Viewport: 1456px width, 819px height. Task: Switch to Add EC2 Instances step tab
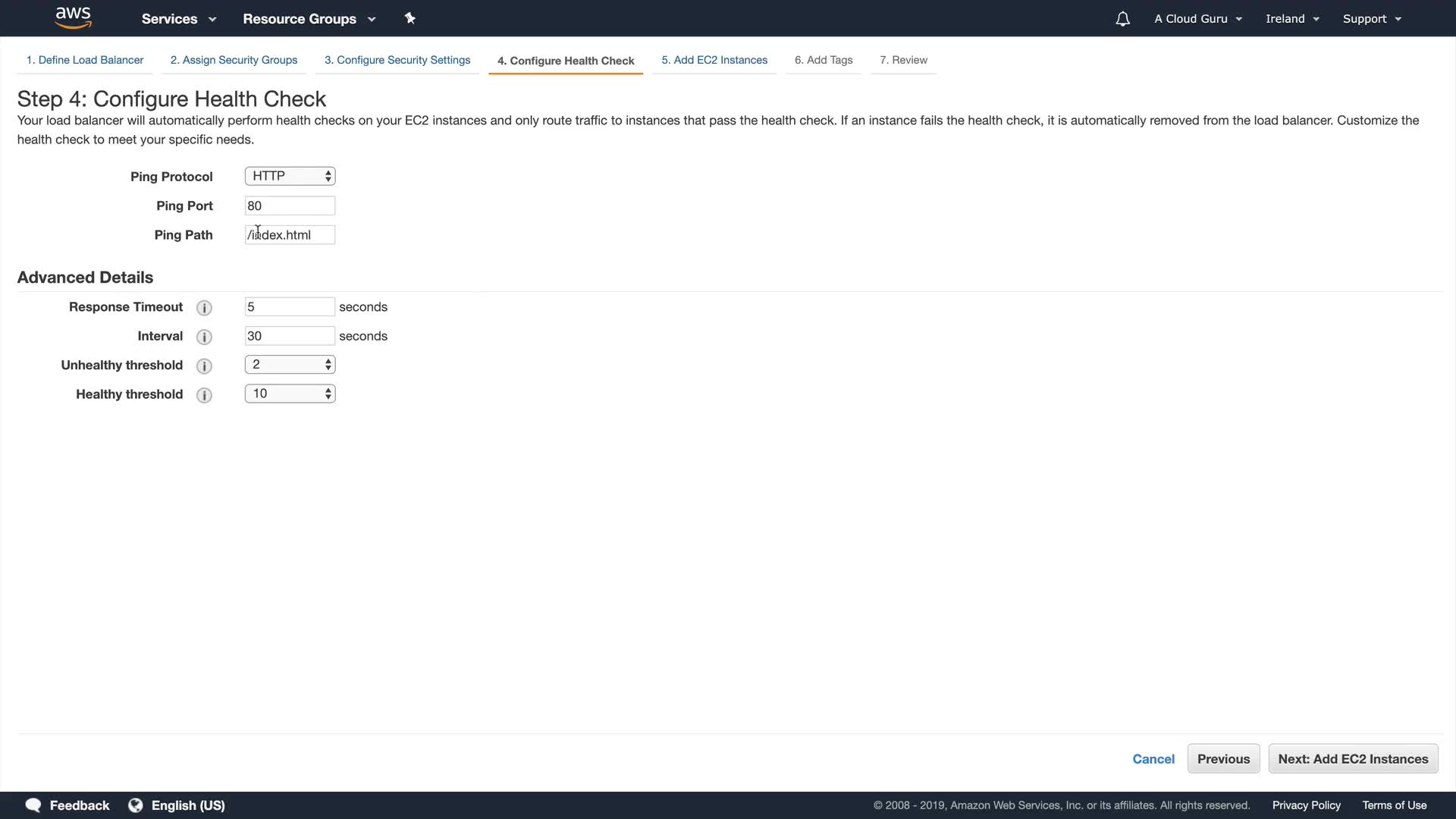[714, 60]
